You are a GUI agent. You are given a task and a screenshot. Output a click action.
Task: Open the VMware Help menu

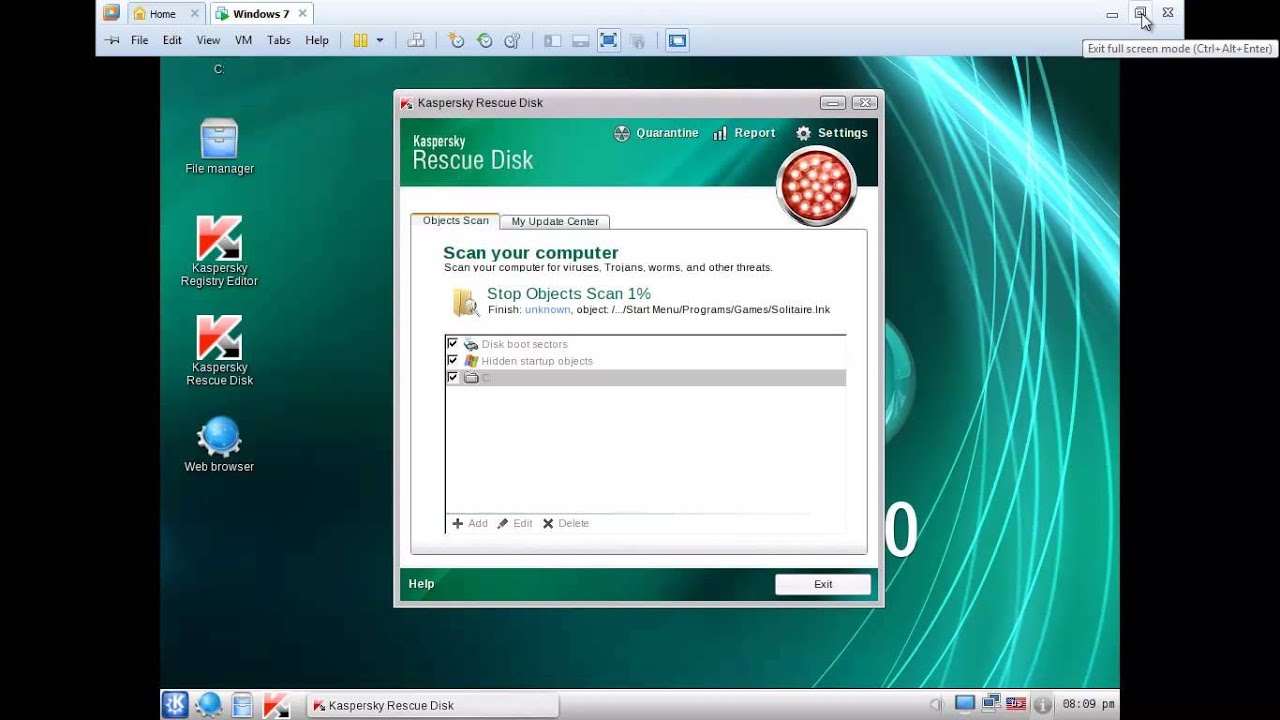click(317, 41)
